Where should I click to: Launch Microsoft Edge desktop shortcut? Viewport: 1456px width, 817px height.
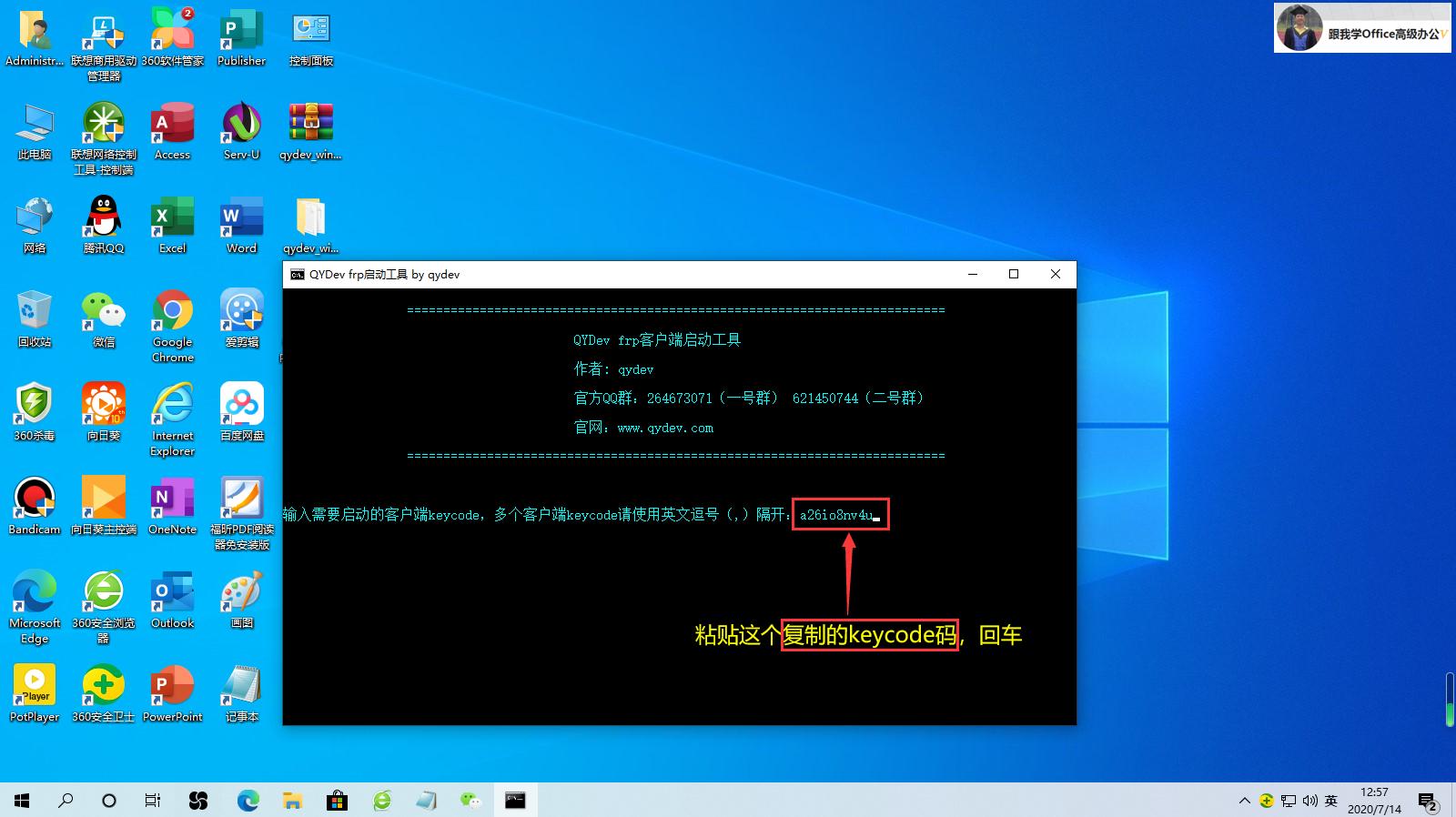click(x=35, y=608)
